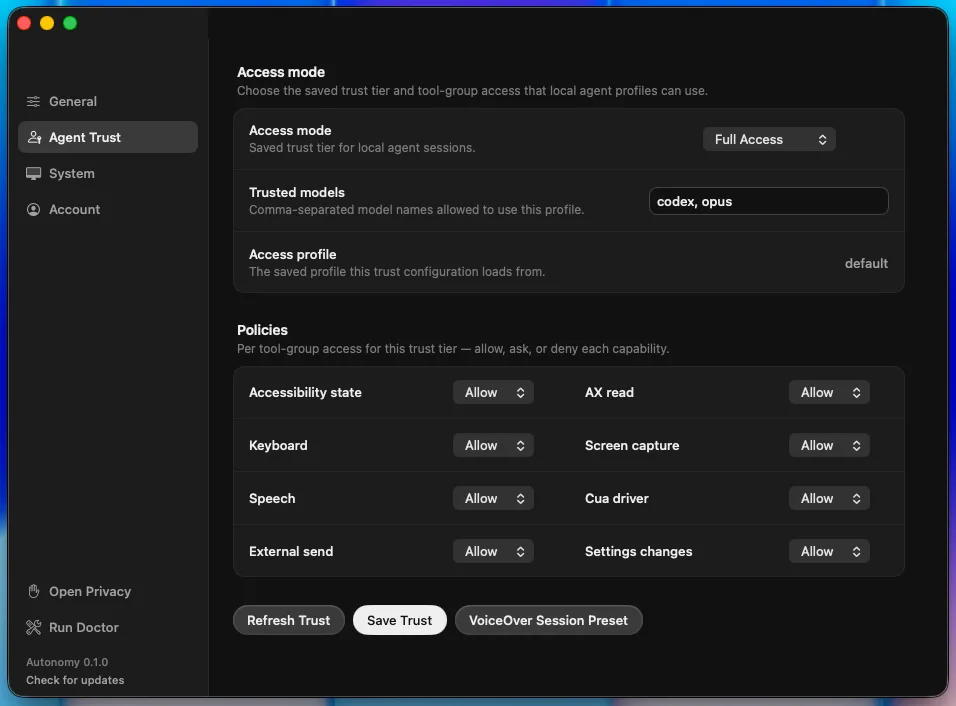Click the default access profile value

coord(866,263)
